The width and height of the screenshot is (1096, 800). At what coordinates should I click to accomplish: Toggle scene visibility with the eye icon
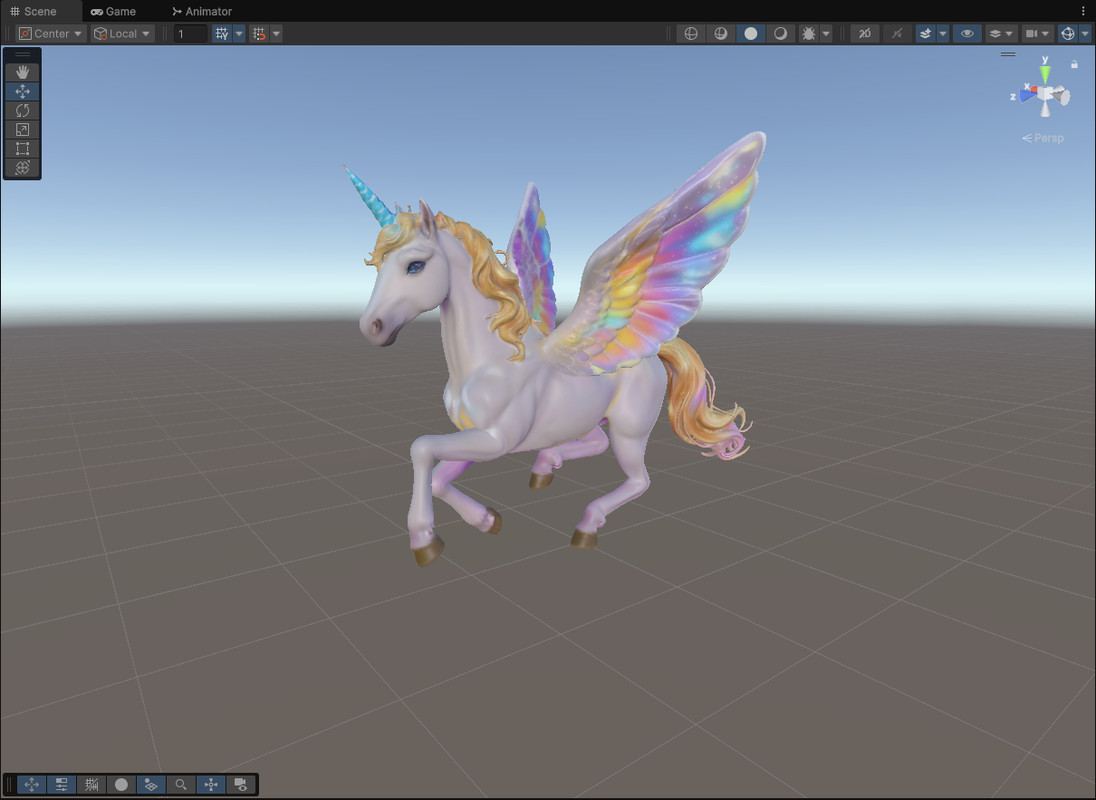pos(968,33)
